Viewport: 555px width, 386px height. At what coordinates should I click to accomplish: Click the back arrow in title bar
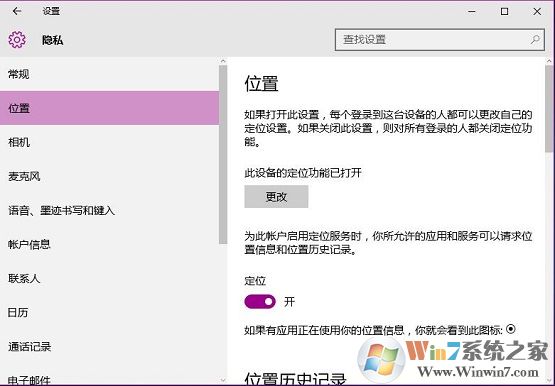click(x=17, y=11)
